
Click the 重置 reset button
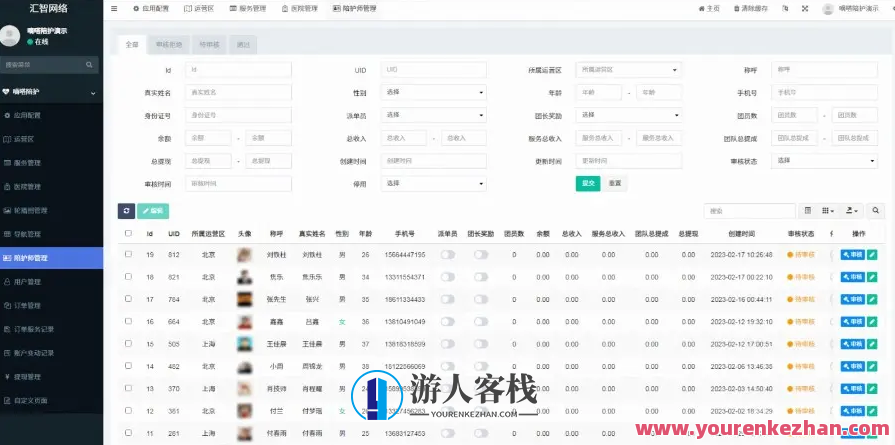pyautogui.click(x=615, y=183)
